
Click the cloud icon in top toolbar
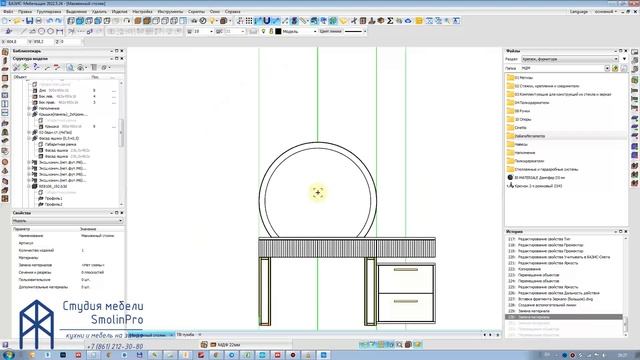point(408,20)
